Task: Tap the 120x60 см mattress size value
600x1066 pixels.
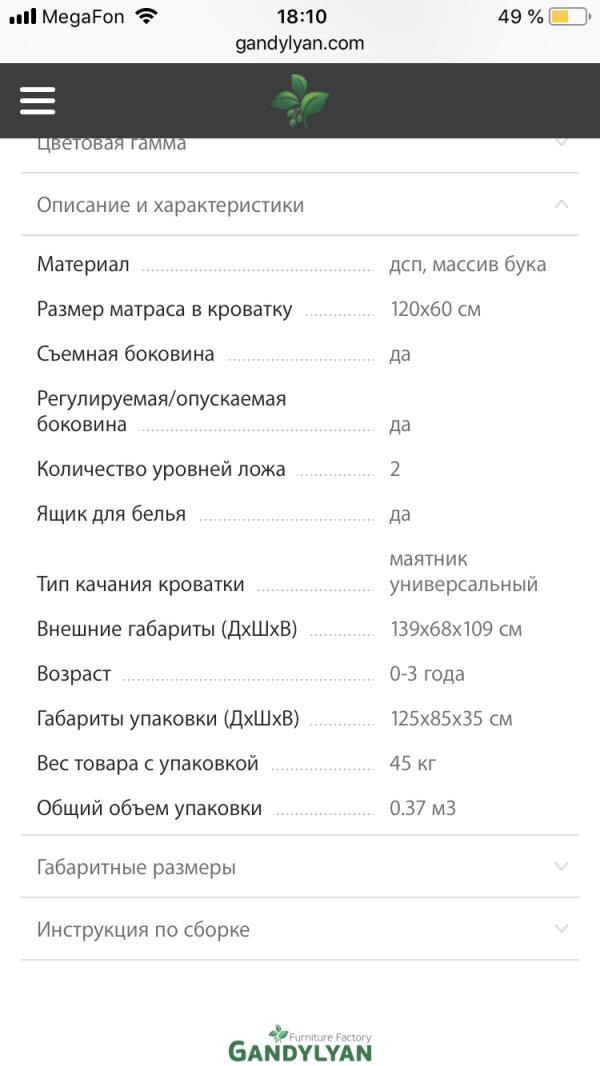Action: coord(435,309)
